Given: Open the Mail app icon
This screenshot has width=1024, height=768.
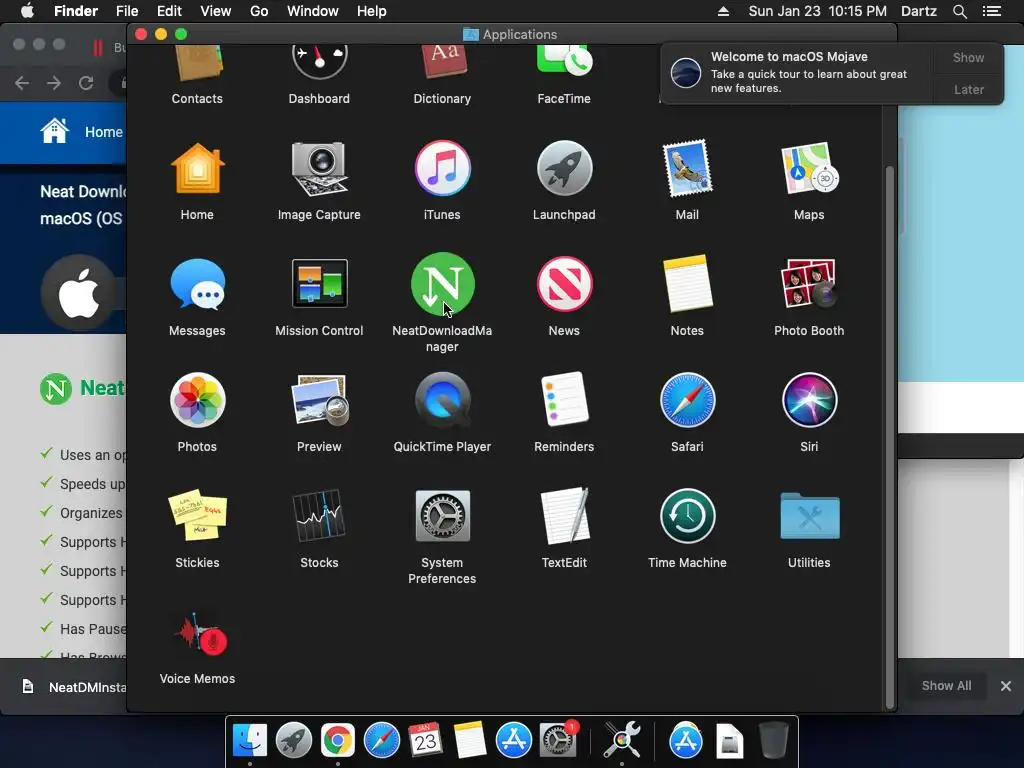Looking at the screenshot, I should click(687, 168).
